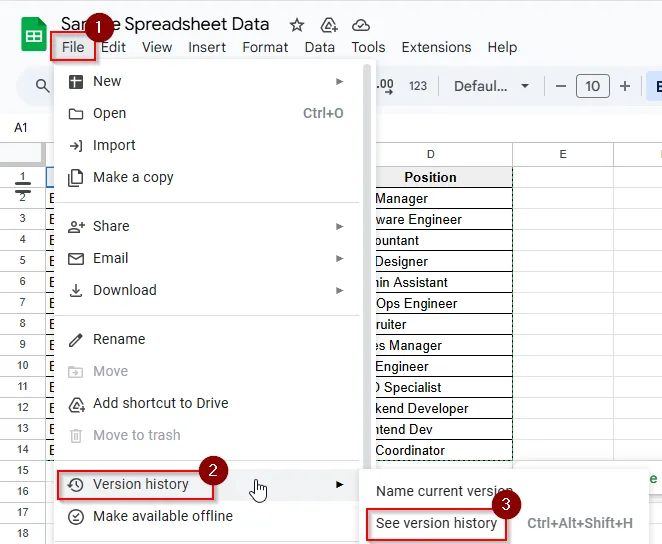
Task: Choose Import in the File menu
Action: tap(207, 146)
